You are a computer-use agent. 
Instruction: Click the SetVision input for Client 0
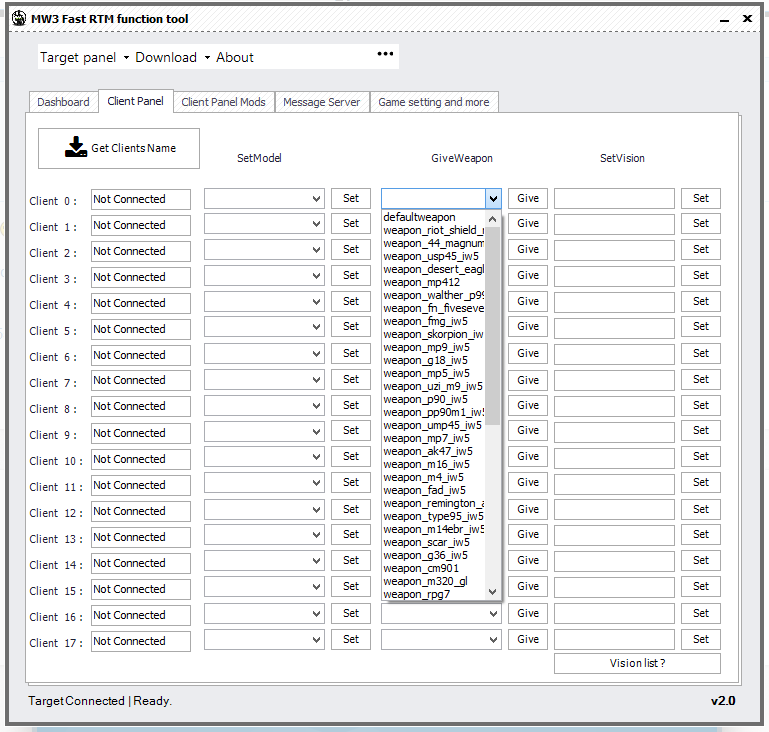tap(614, 199)
